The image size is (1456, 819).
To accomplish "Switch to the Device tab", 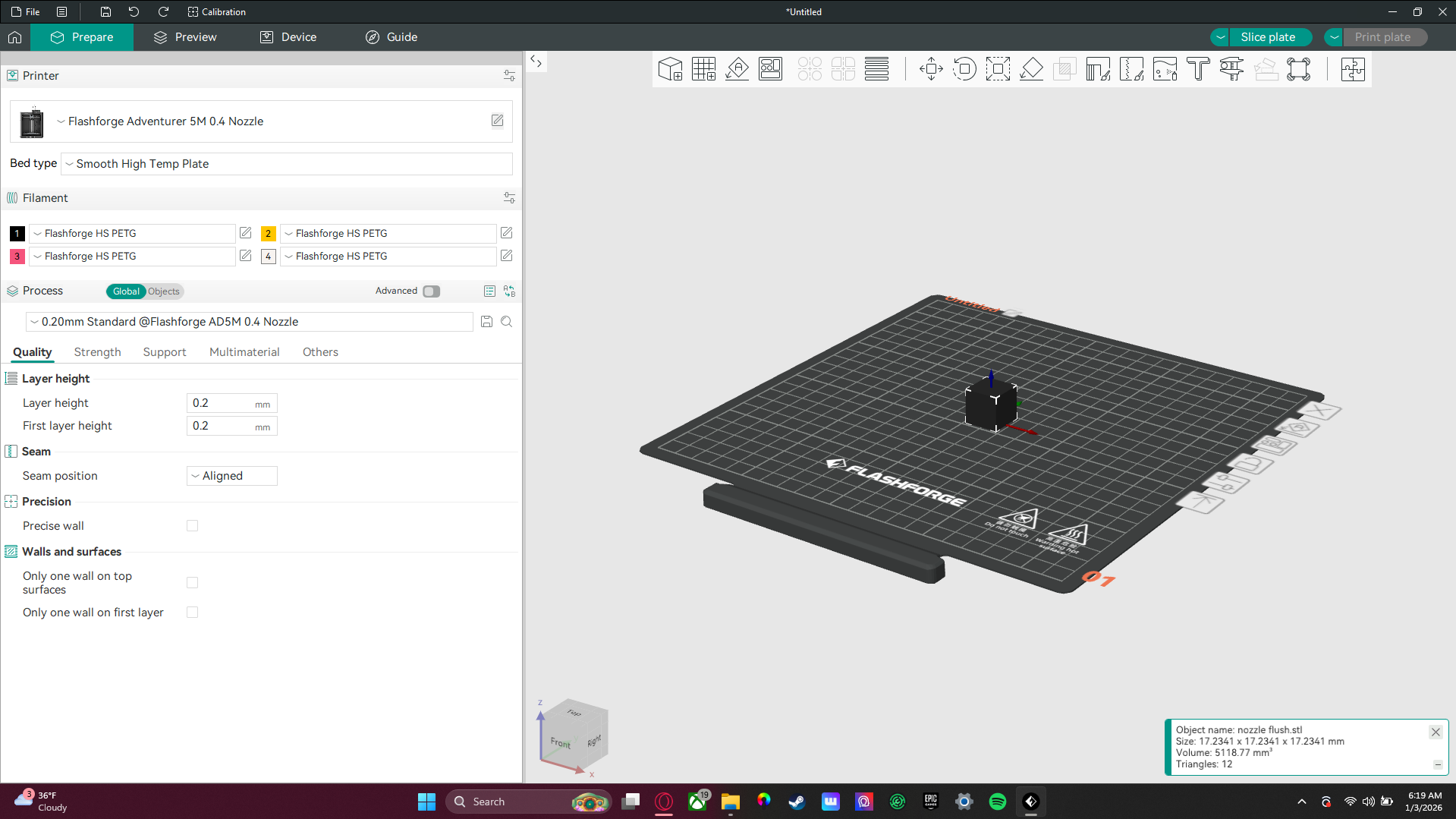I will pyautogui.click(x=288, y=37).
